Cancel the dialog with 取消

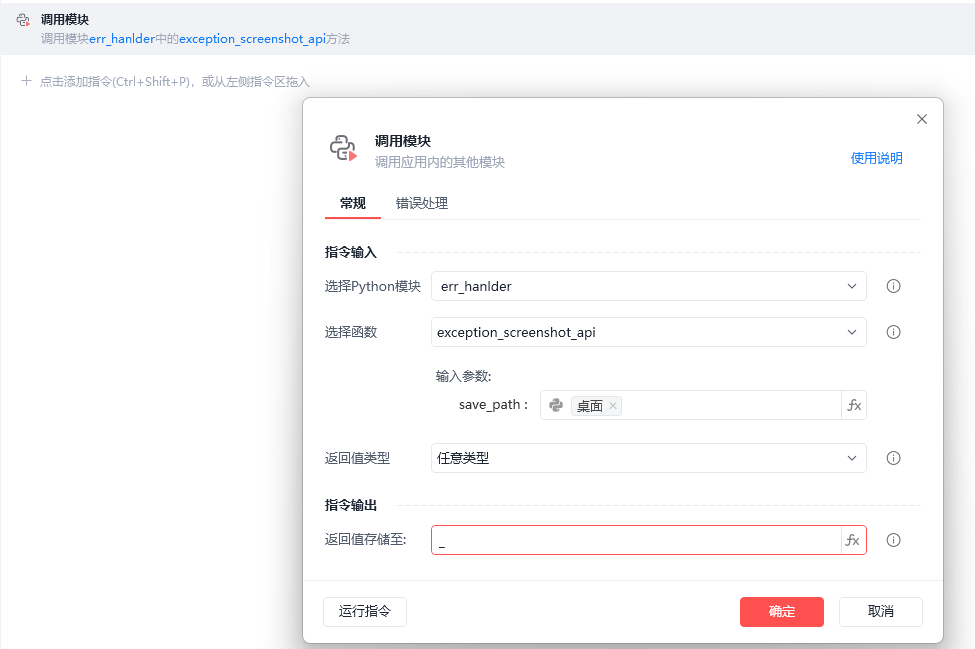coord(880,612)
